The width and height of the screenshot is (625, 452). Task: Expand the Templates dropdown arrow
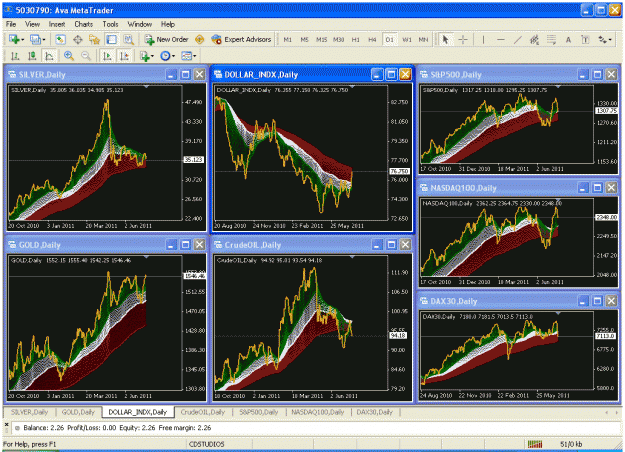click(x=195, y=56)
